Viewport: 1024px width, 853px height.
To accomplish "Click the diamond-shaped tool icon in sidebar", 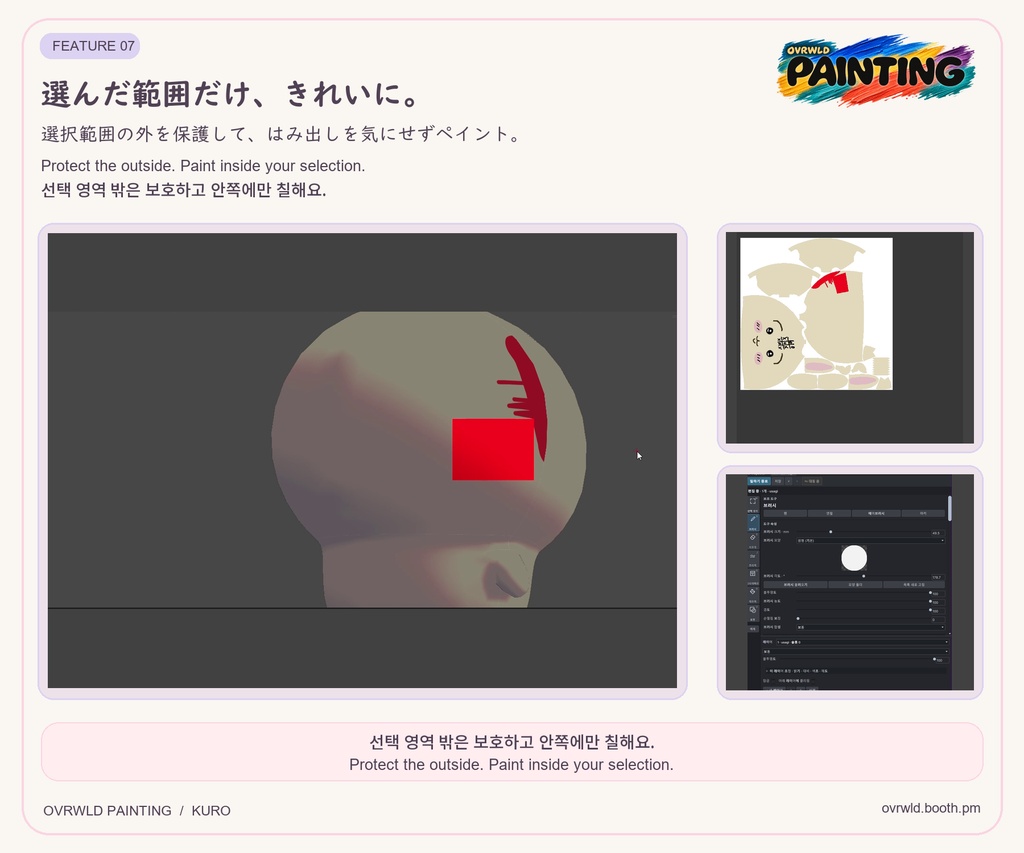I will tap(753, 592).
